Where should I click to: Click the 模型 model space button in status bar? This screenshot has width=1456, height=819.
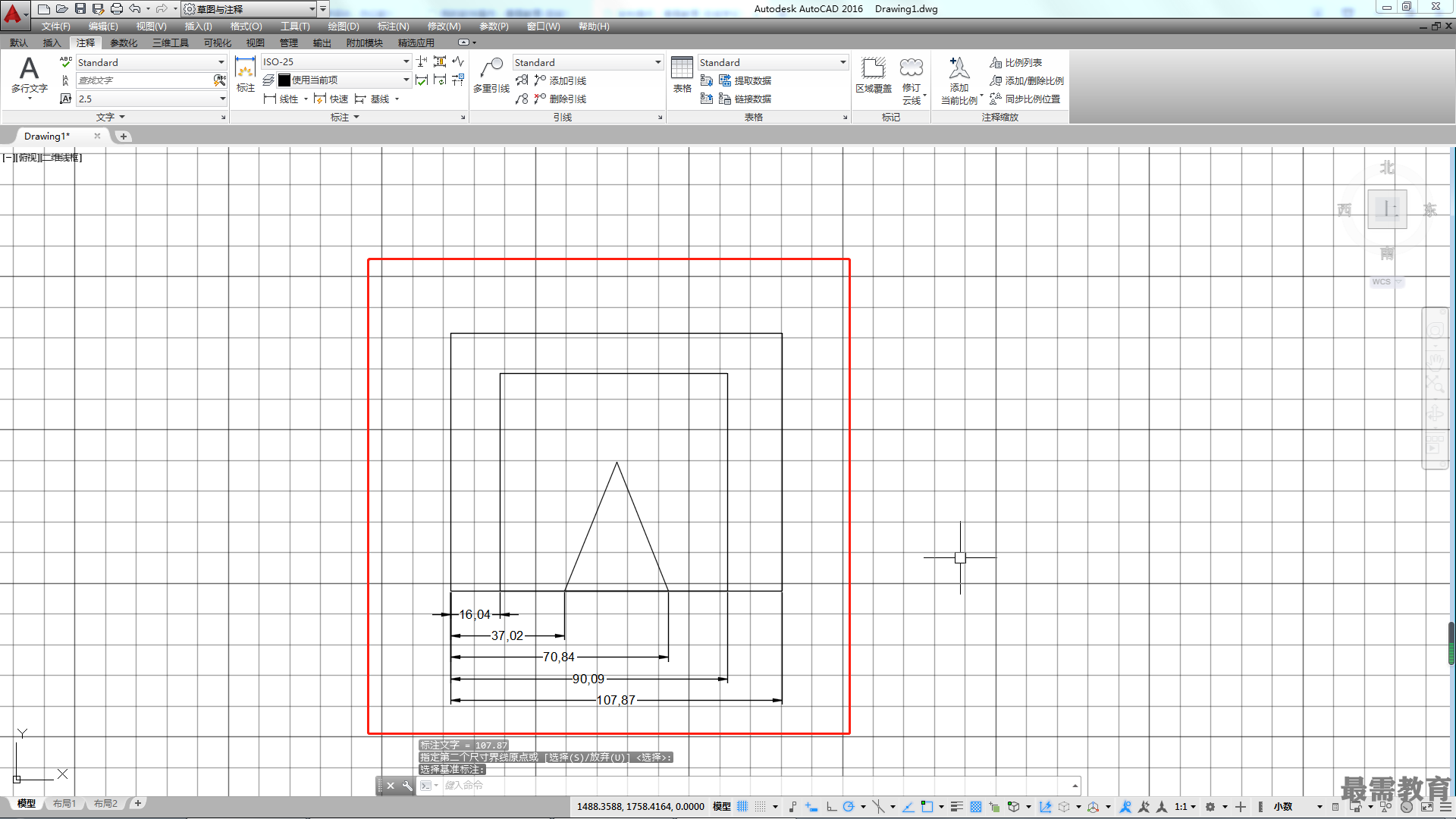click(721, 807)
